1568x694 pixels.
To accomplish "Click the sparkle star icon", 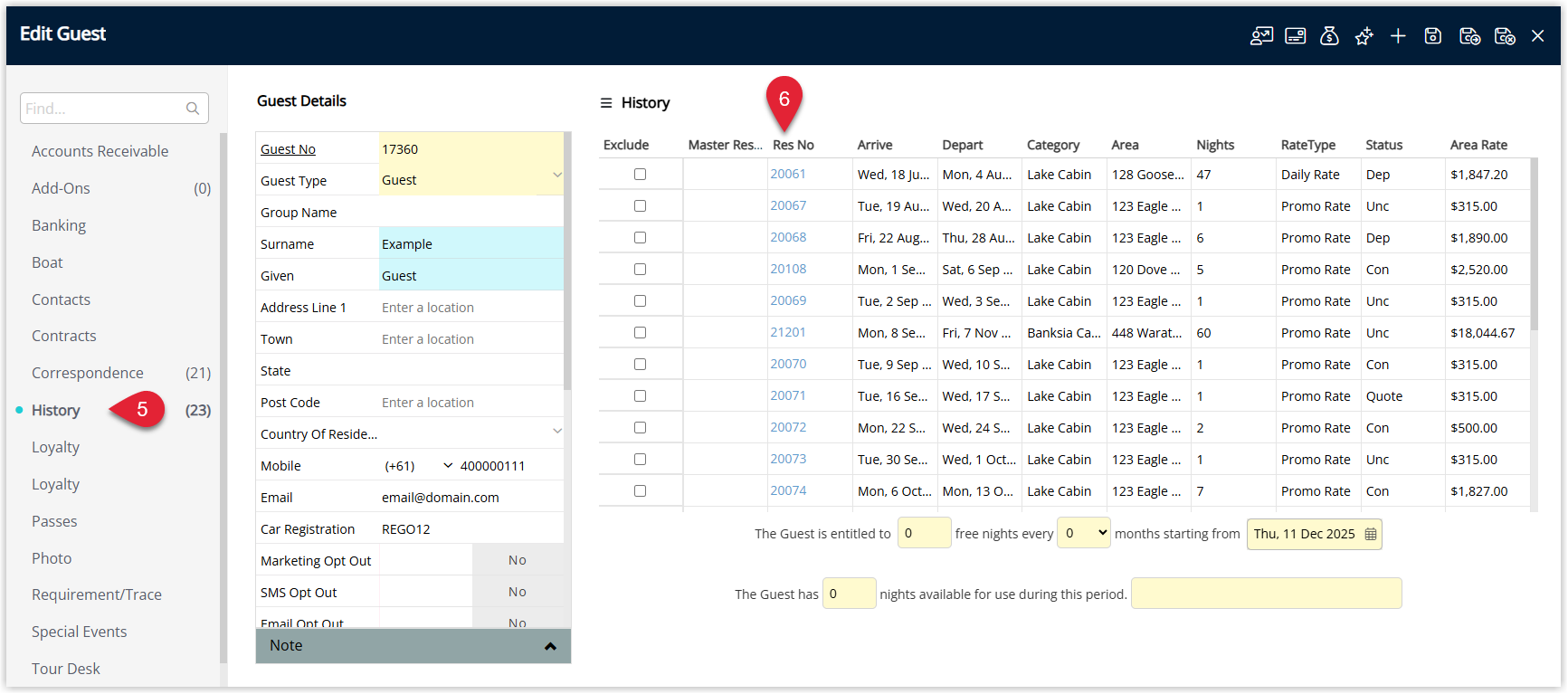I will pyautogui.click(x=1364, y=36).
